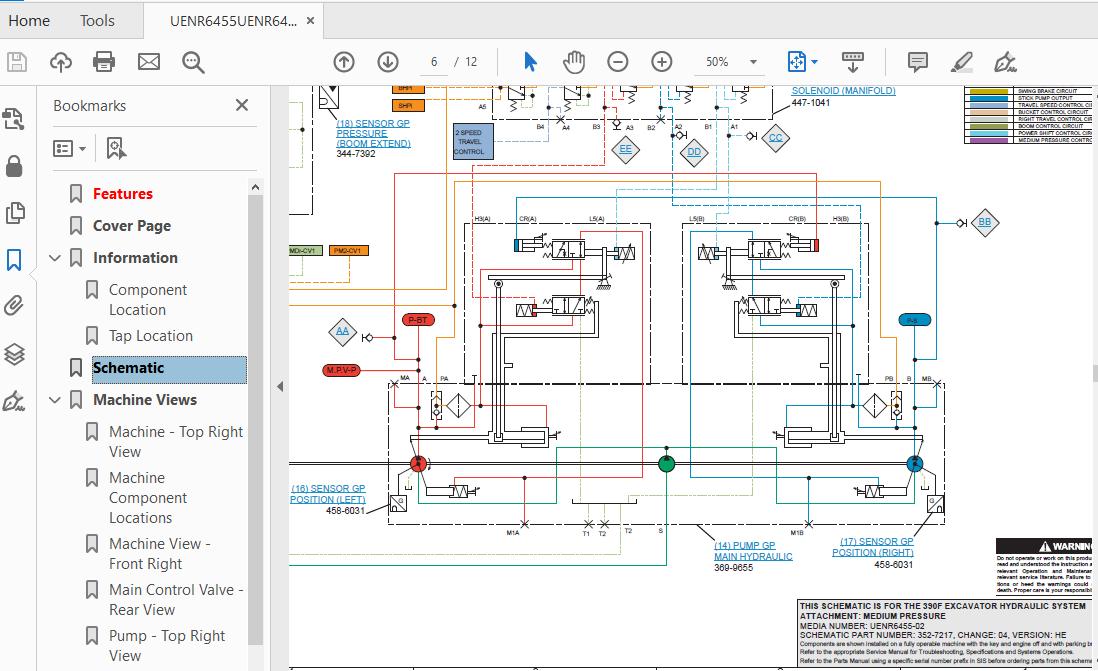Go to previous page arrow
Viewport: 1098px width, 671px height.
344,62
